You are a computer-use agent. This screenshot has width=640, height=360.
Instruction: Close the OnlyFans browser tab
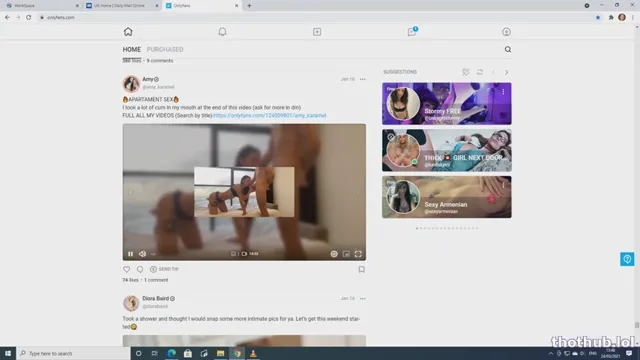point(236,6)
